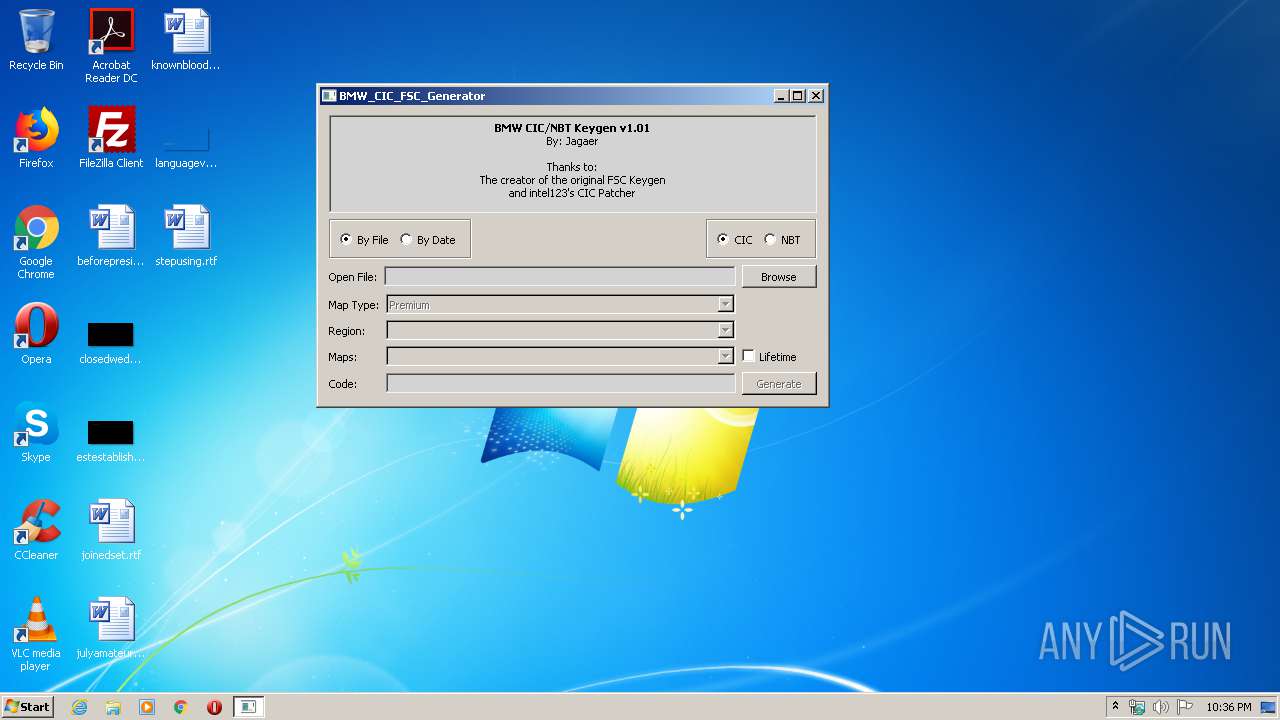
Task: Launch VLC media player desktop icon
Action: [36, 634]
